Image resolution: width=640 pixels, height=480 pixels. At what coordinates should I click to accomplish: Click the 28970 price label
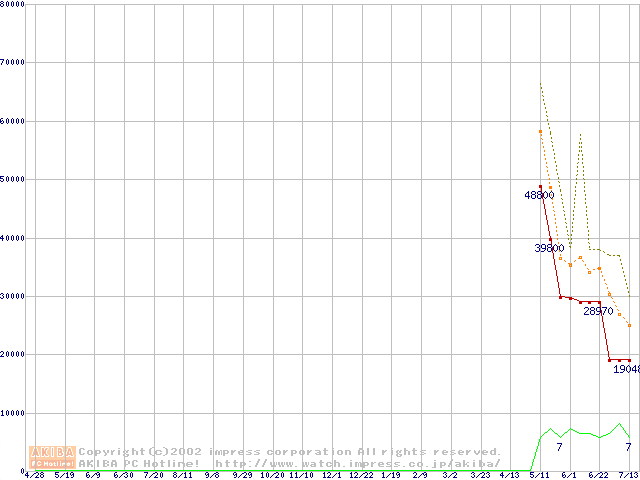coord(598,311)
